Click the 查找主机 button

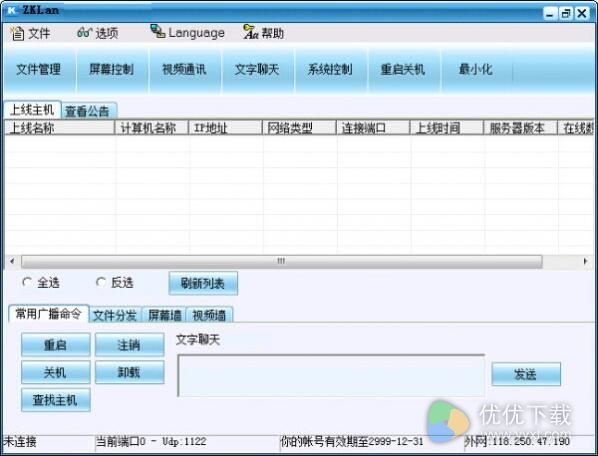(56, 400)
